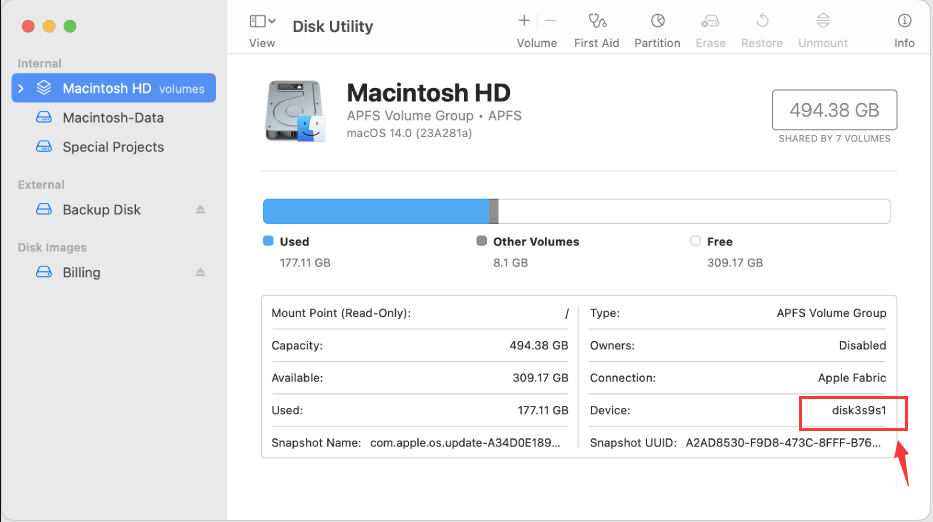Screen dimensions: 933x522
Task: Click the disk icon beside Special Projects
Action: pyautogui.click(x=44, y=146)
